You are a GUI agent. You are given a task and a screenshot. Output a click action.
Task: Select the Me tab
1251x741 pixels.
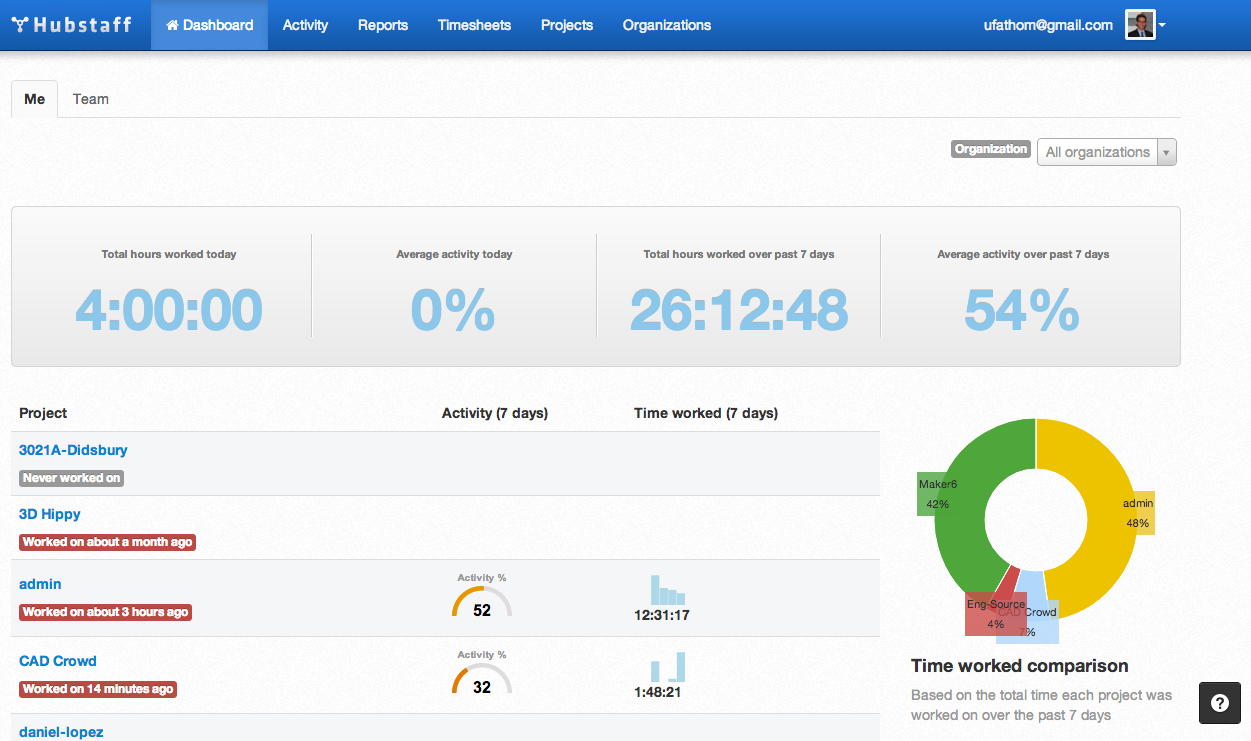coord(34,99)
